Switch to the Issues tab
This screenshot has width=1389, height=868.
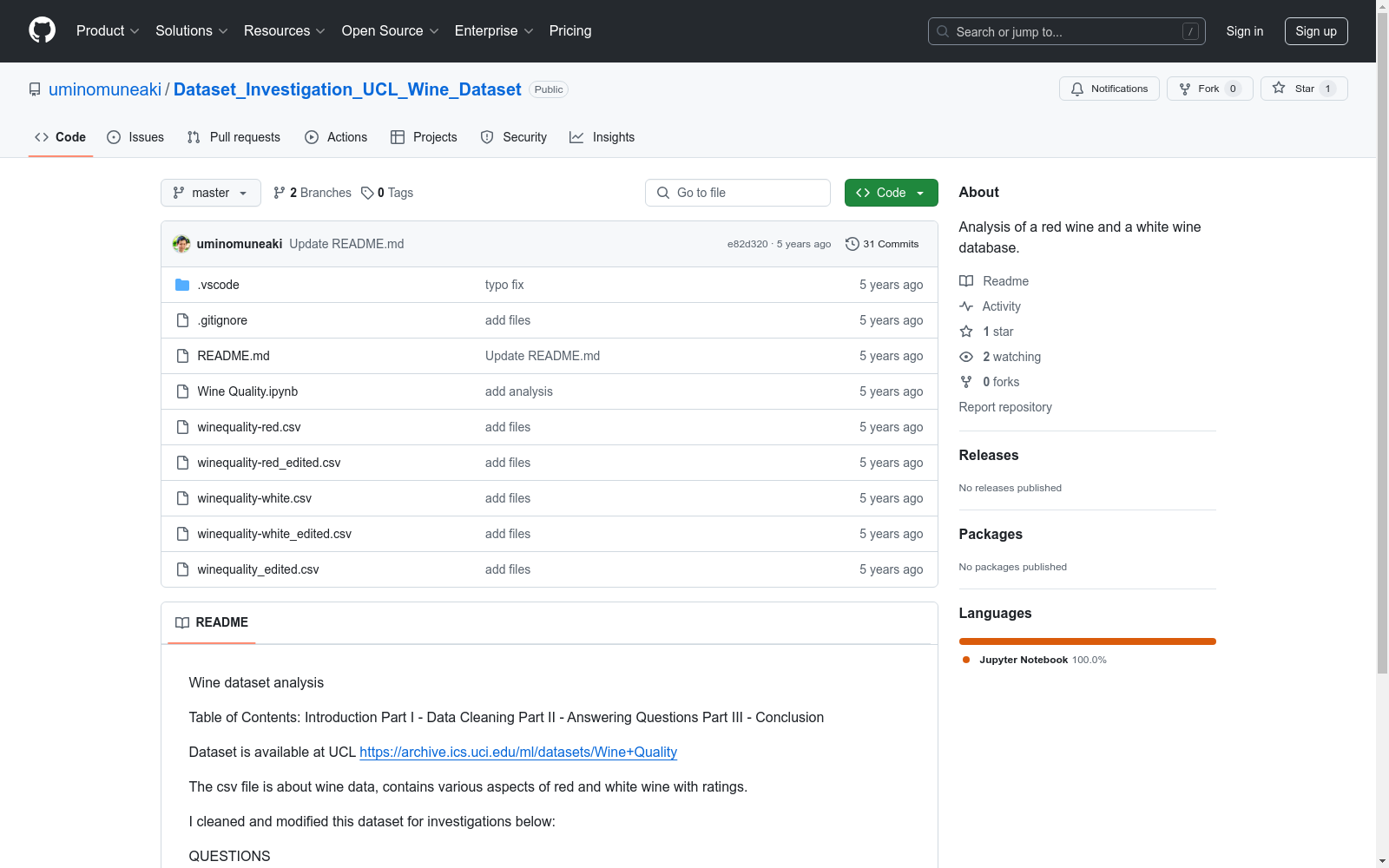(135, 137)
